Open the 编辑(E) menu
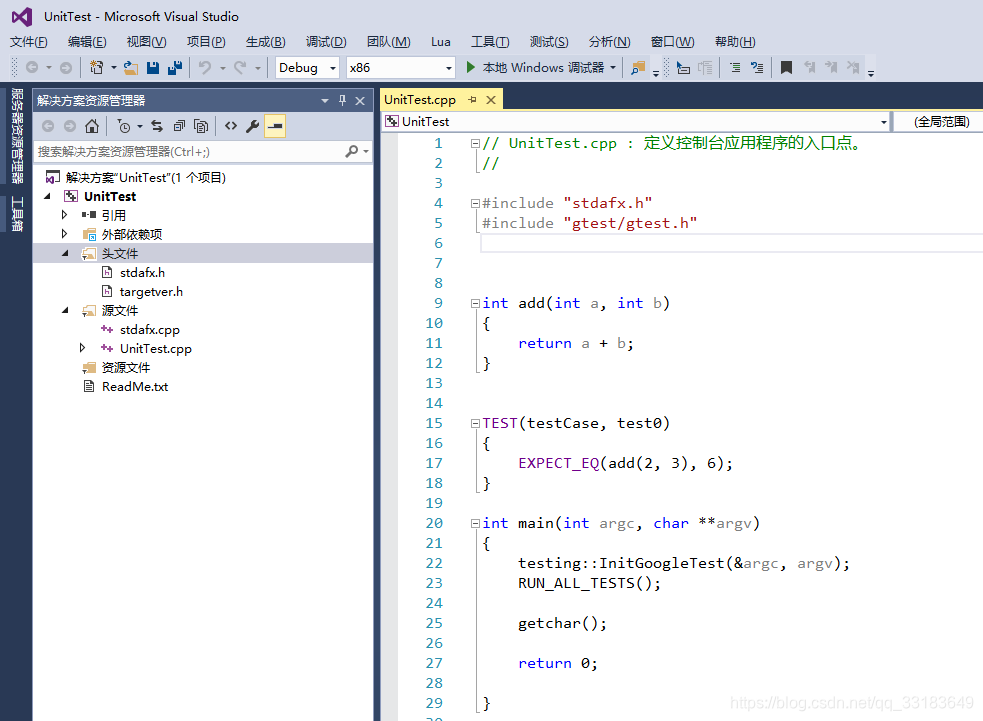The image size is (983, 721). click(x=87, y=42)
